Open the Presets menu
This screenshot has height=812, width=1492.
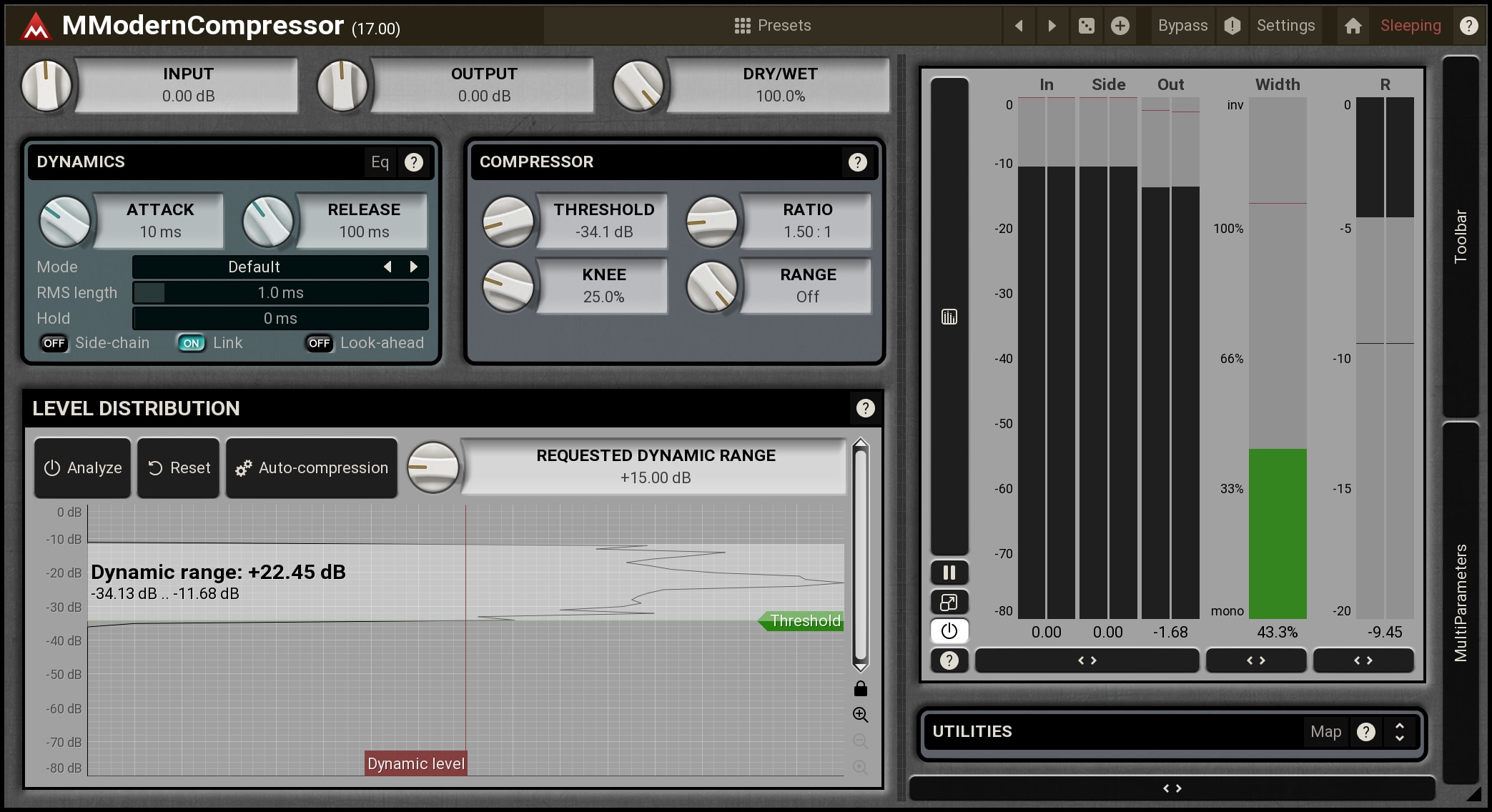point(772,26)
